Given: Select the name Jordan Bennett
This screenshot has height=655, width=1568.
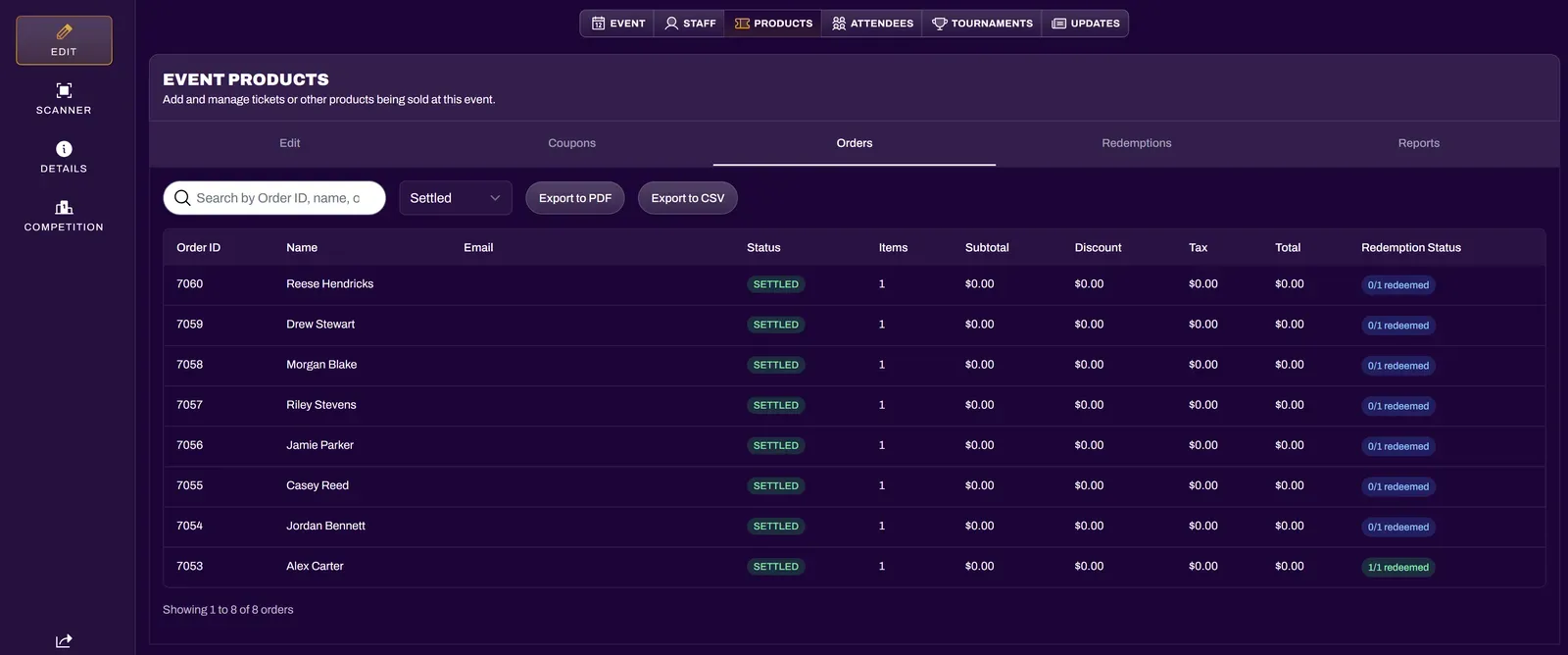Looking at the screenshot, I should pos(326,526).
